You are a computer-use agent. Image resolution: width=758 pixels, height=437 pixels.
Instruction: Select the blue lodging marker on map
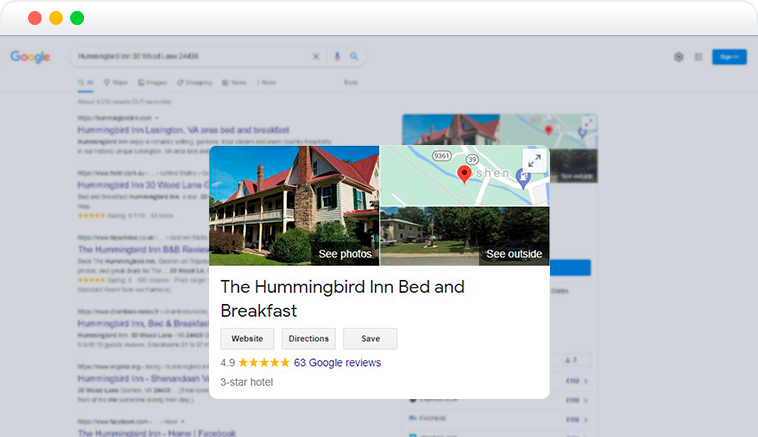[523, 178]
